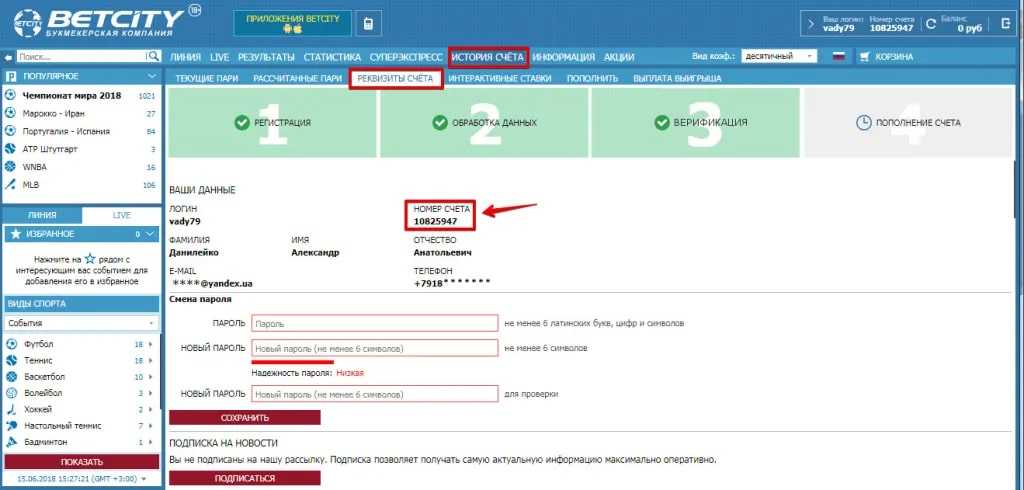Open the События dropdown
The height and width of the screenshot is (490, 1024).
point(82,323)
